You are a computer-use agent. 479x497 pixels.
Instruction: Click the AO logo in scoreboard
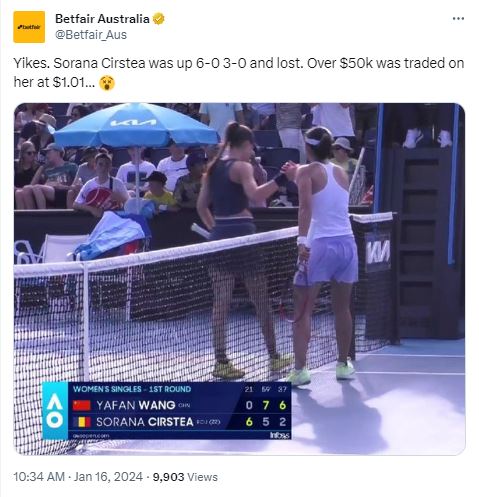(55, 411)
